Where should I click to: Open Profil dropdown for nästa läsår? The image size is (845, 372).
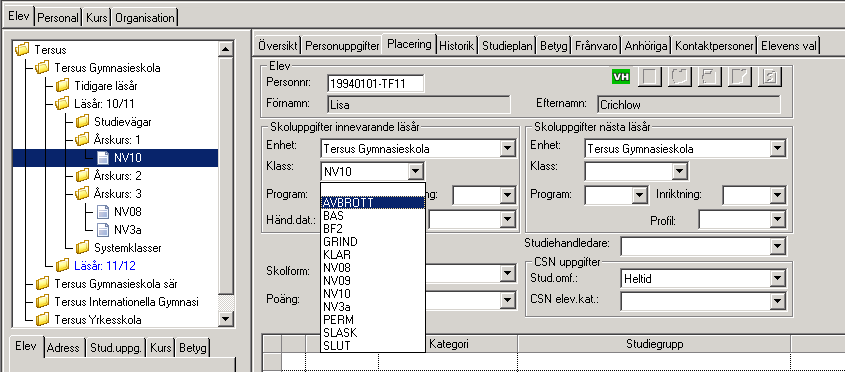(x=777, y=219)
